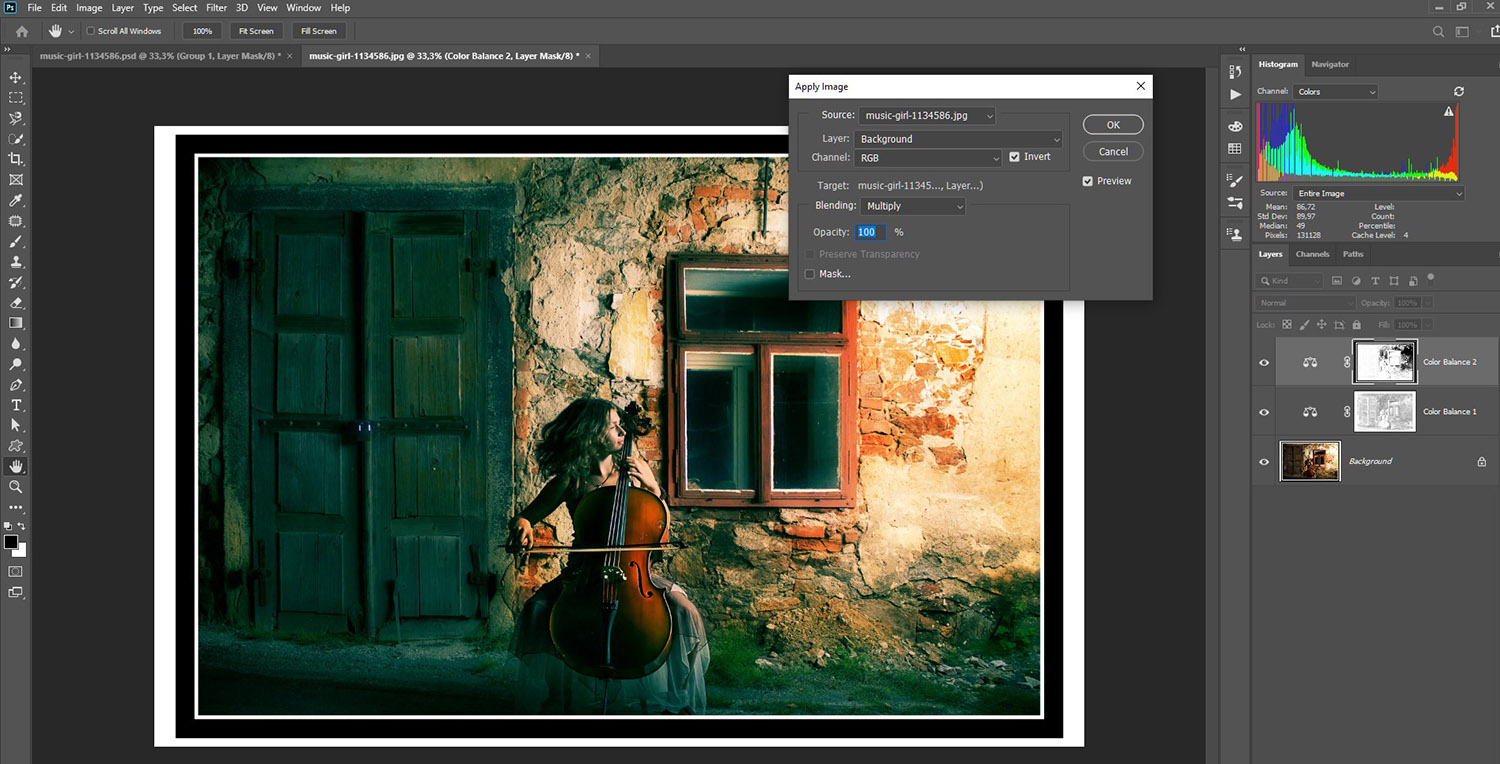The height and width of the screenshot is (764, 1500).
Task: Select the Eyedropper tool
Action: coord(16,201)
